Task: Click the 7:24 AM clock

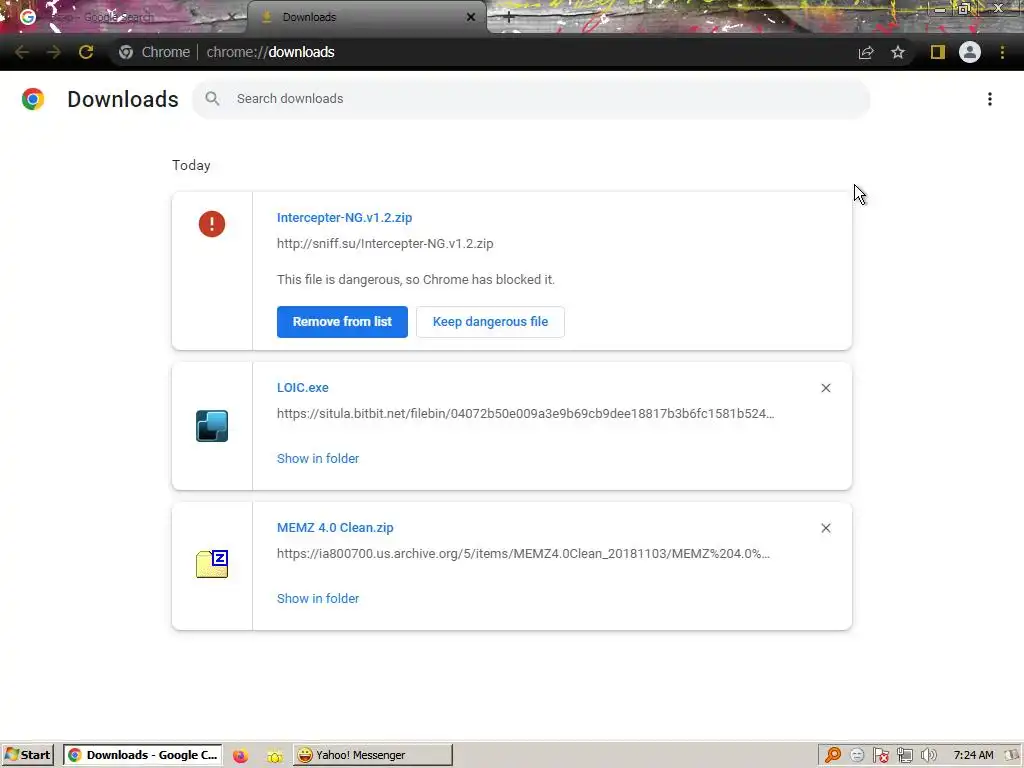Action: [973, 755]
